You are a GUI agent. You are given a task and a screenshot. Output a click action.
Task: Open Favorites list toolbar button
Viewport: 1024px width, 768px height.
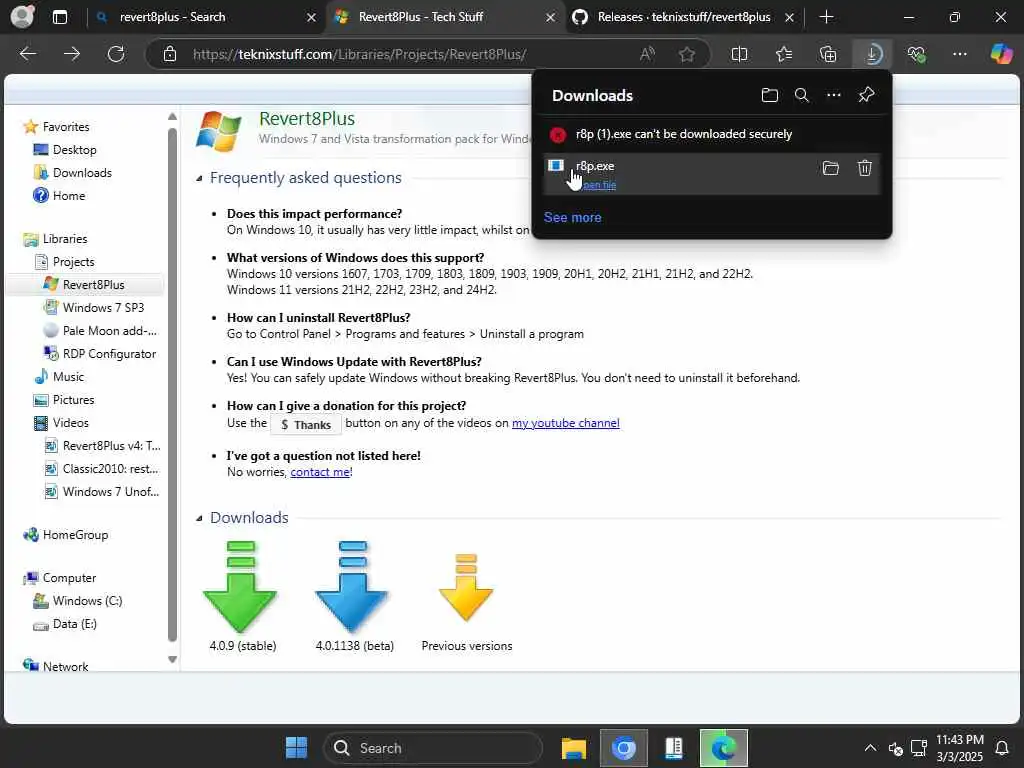(x=784, y=54)
